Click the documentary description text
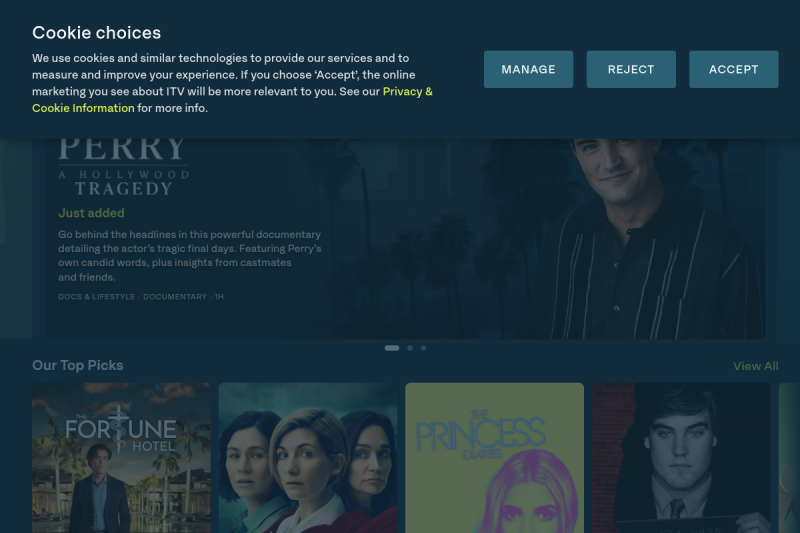Screen dimensions: 800x533 click(189, 256)
